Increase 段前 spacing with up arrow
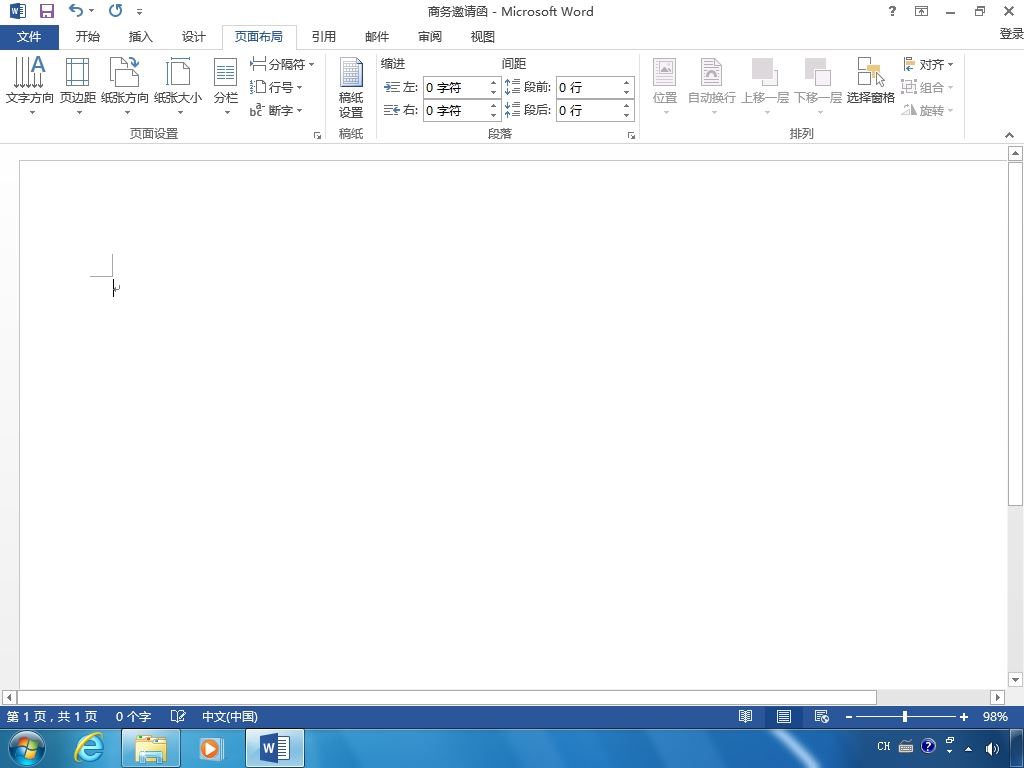The image size is (1024, 768). (x=626, y=82)
